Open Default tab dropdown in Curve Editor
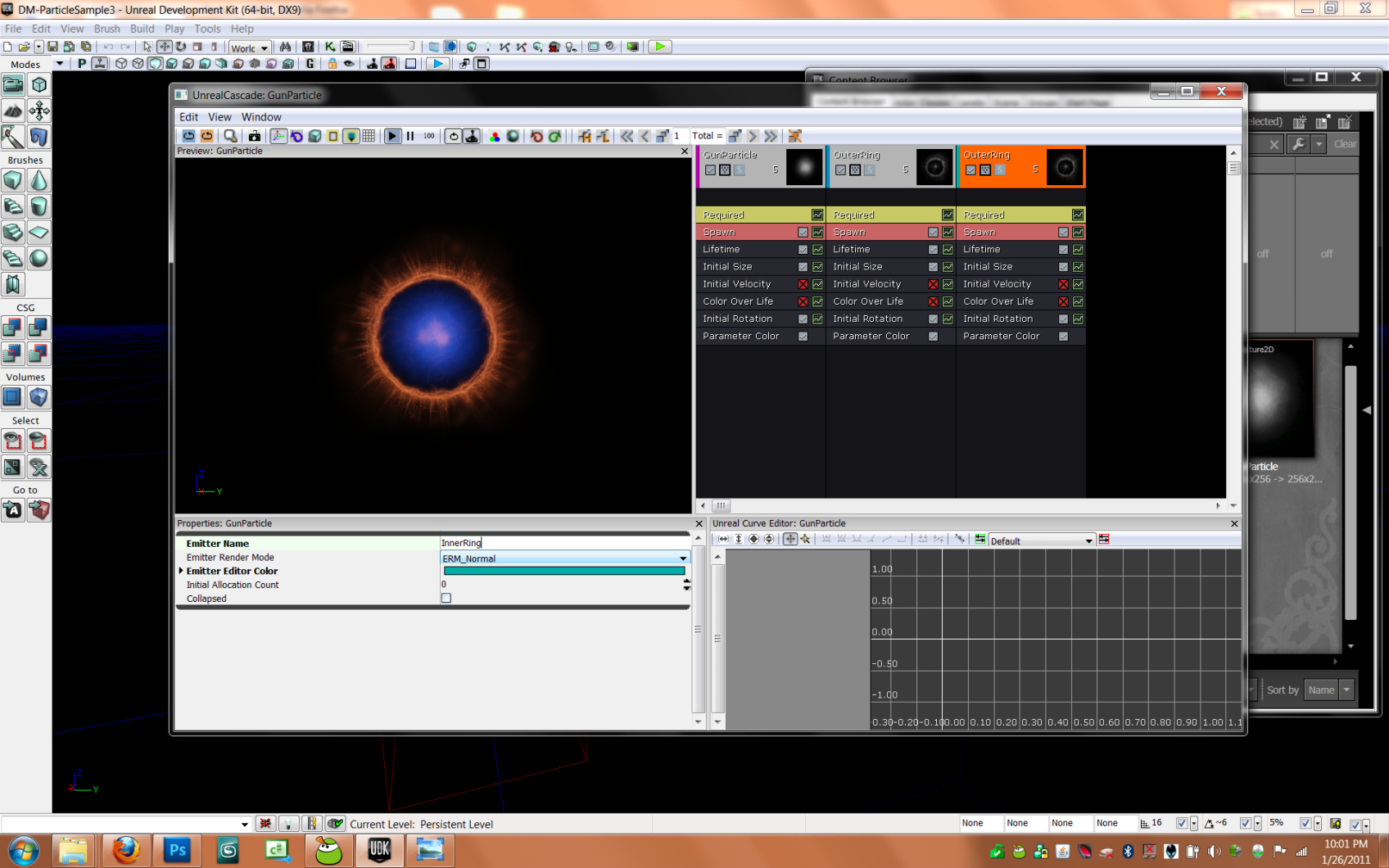Viewport: 1389px width, 868px height. (x=1088, y=540)
